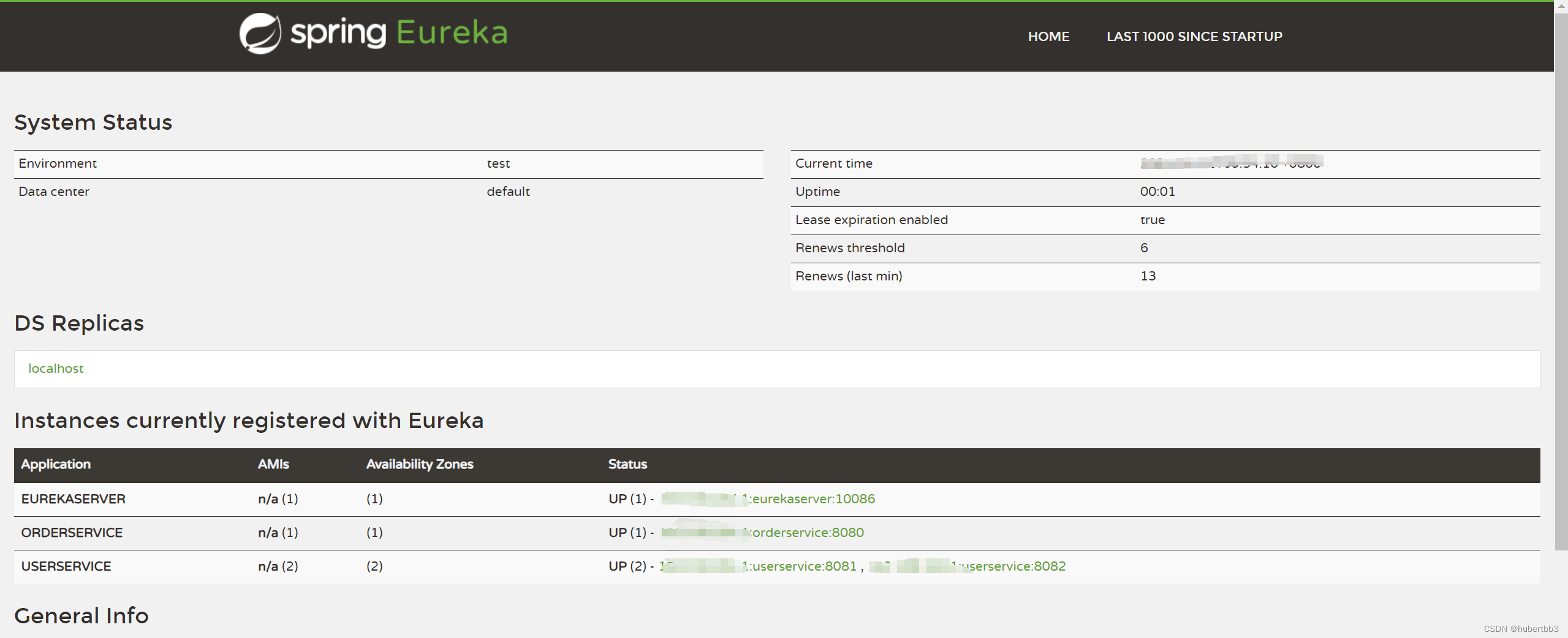Click the Availability Zones column header

tap(420, 465)
